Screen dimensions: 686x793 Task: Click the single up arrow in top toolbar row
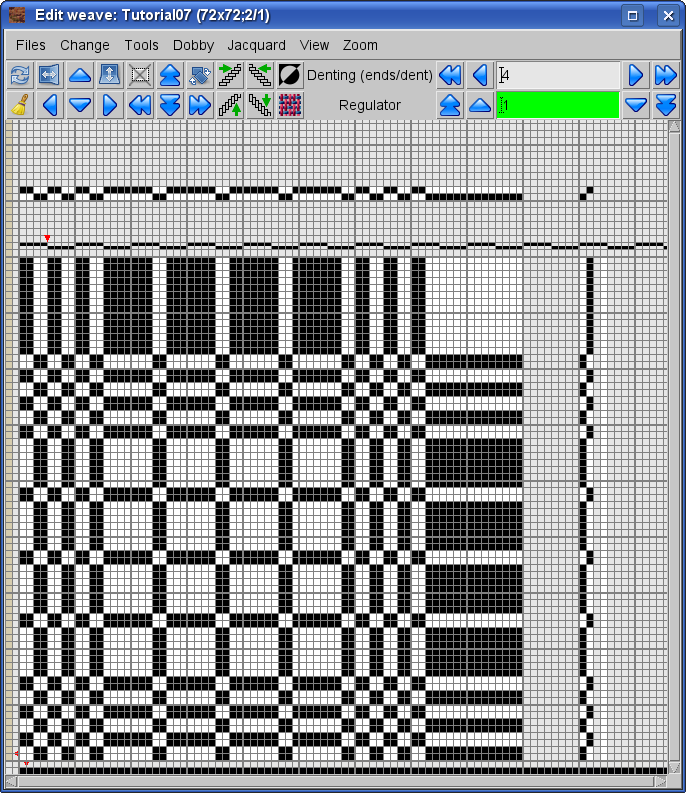[x=80, y=75]
